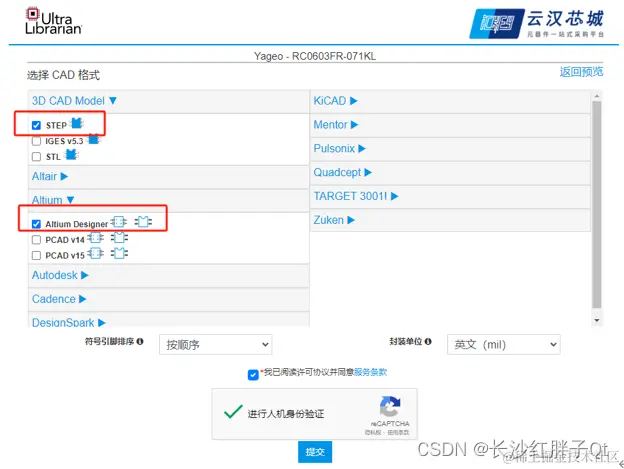Expand the Altair section
Screen dimensions: 624x469
pos(50,176)
